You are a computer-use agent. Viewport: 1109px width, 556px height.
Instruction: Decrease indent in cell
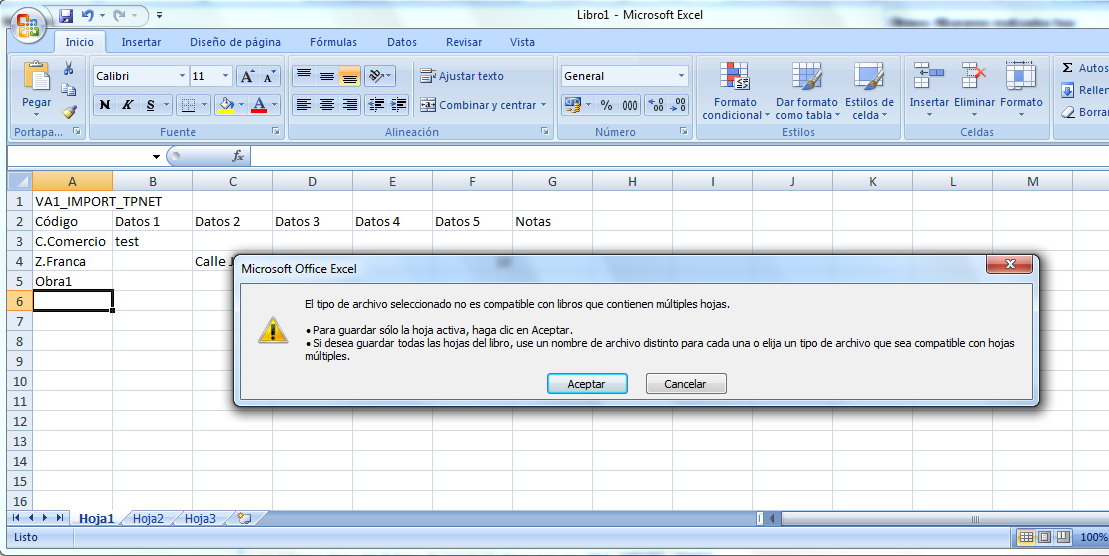tap(376, 105)
